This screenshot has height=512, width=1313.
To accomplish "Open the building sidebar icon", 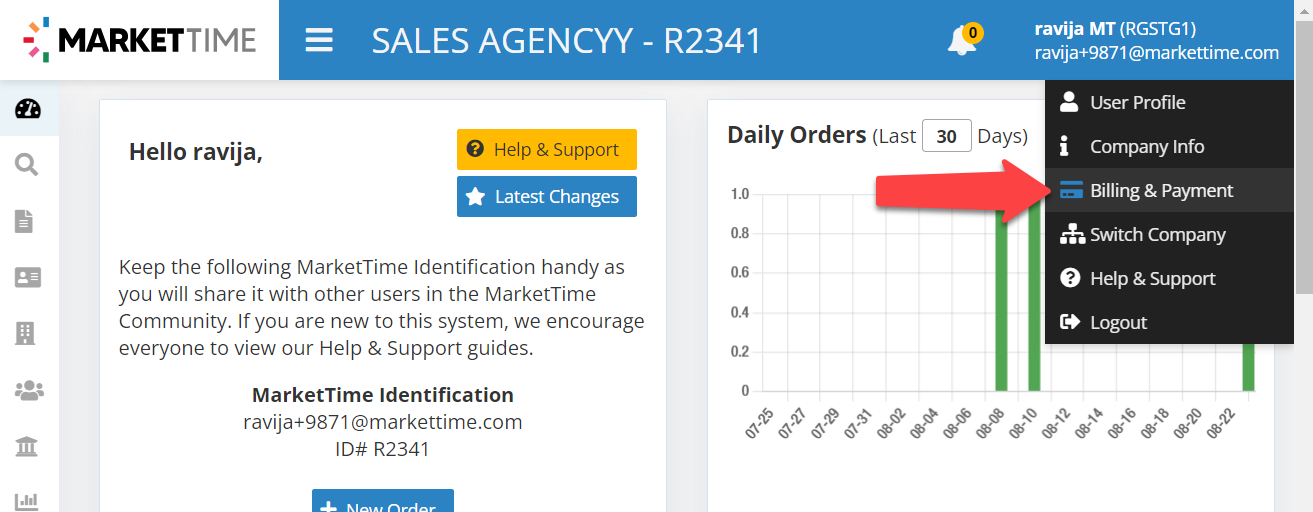I will pyautogui.click(x=25, y=334).
